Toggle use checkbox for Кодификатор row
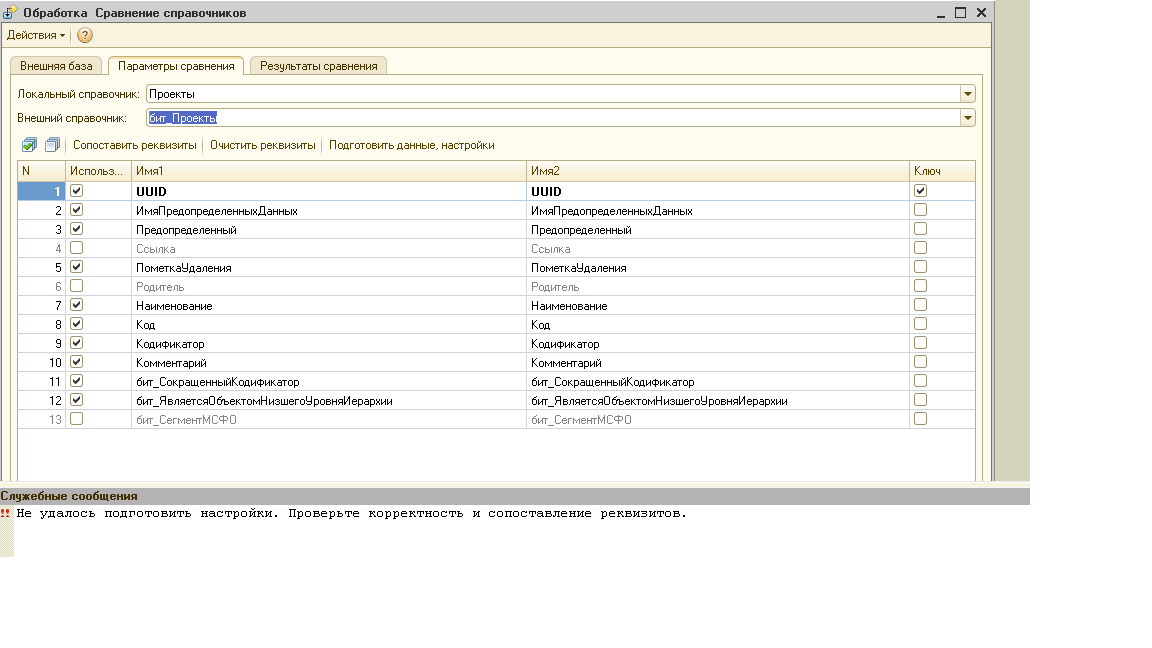The width and height of the screenshot is (1152, 648). point(76,343)
